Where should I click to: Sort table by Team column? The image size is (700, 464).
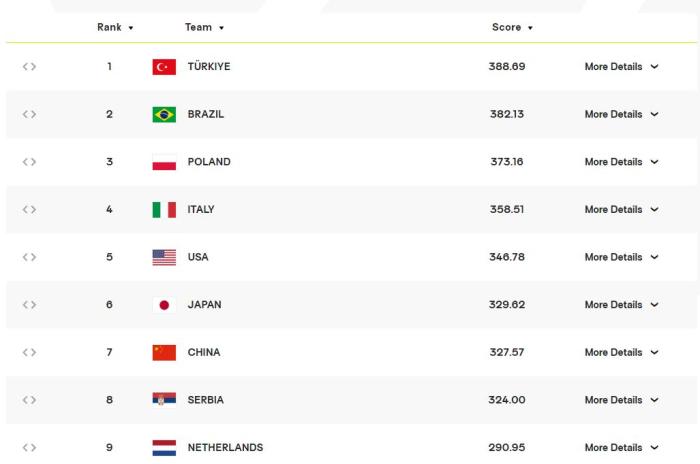tap(204, 27)
